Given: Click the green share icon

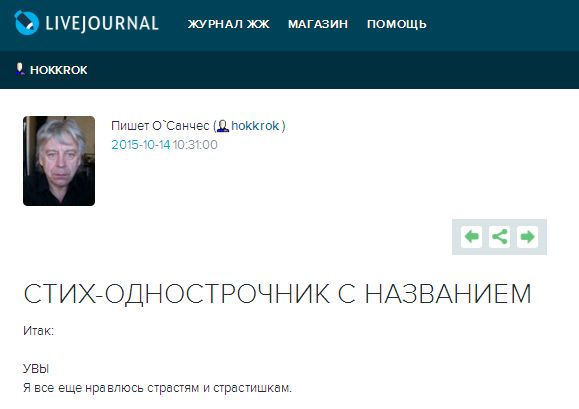Looking at the screenshot, I should coord(500,237).
